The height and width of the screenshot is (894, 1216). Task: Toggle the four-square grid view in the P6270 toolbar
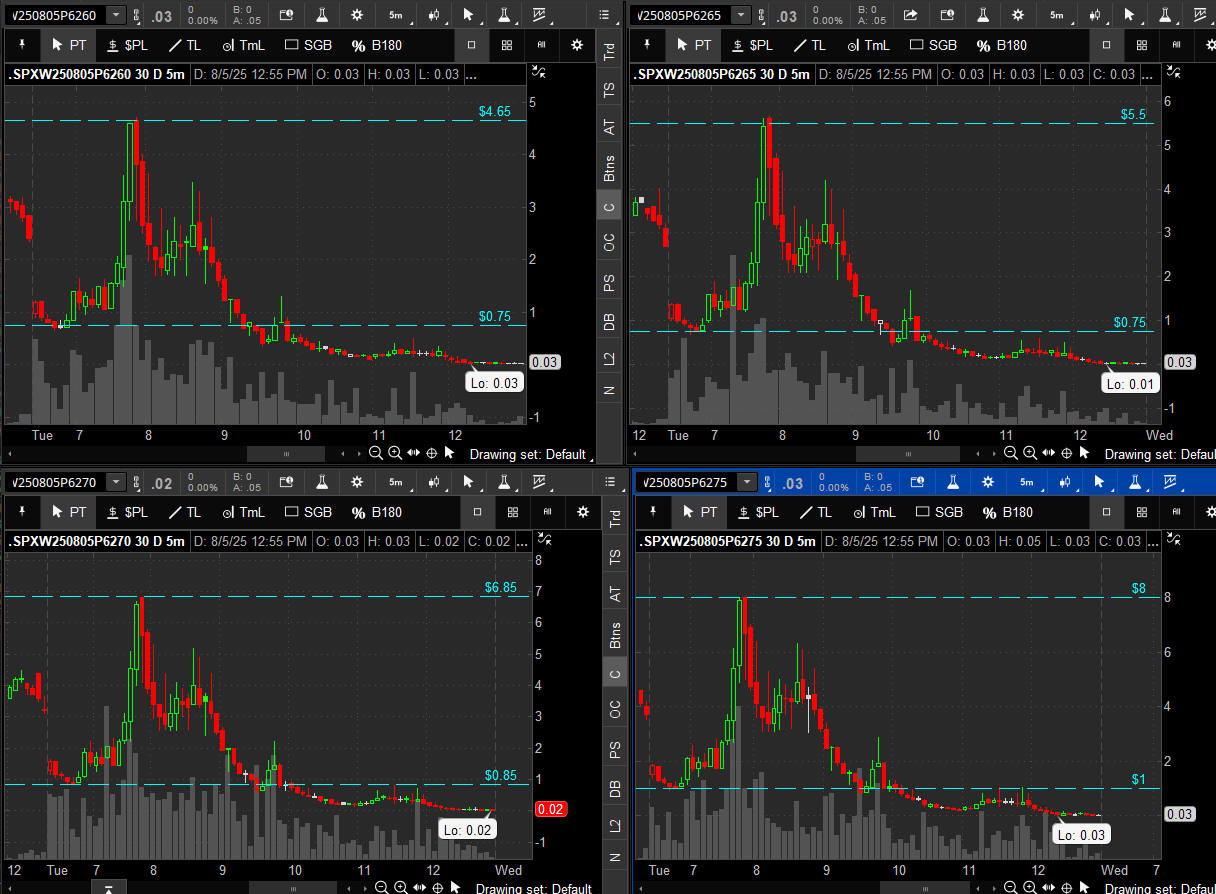point(512,512)
